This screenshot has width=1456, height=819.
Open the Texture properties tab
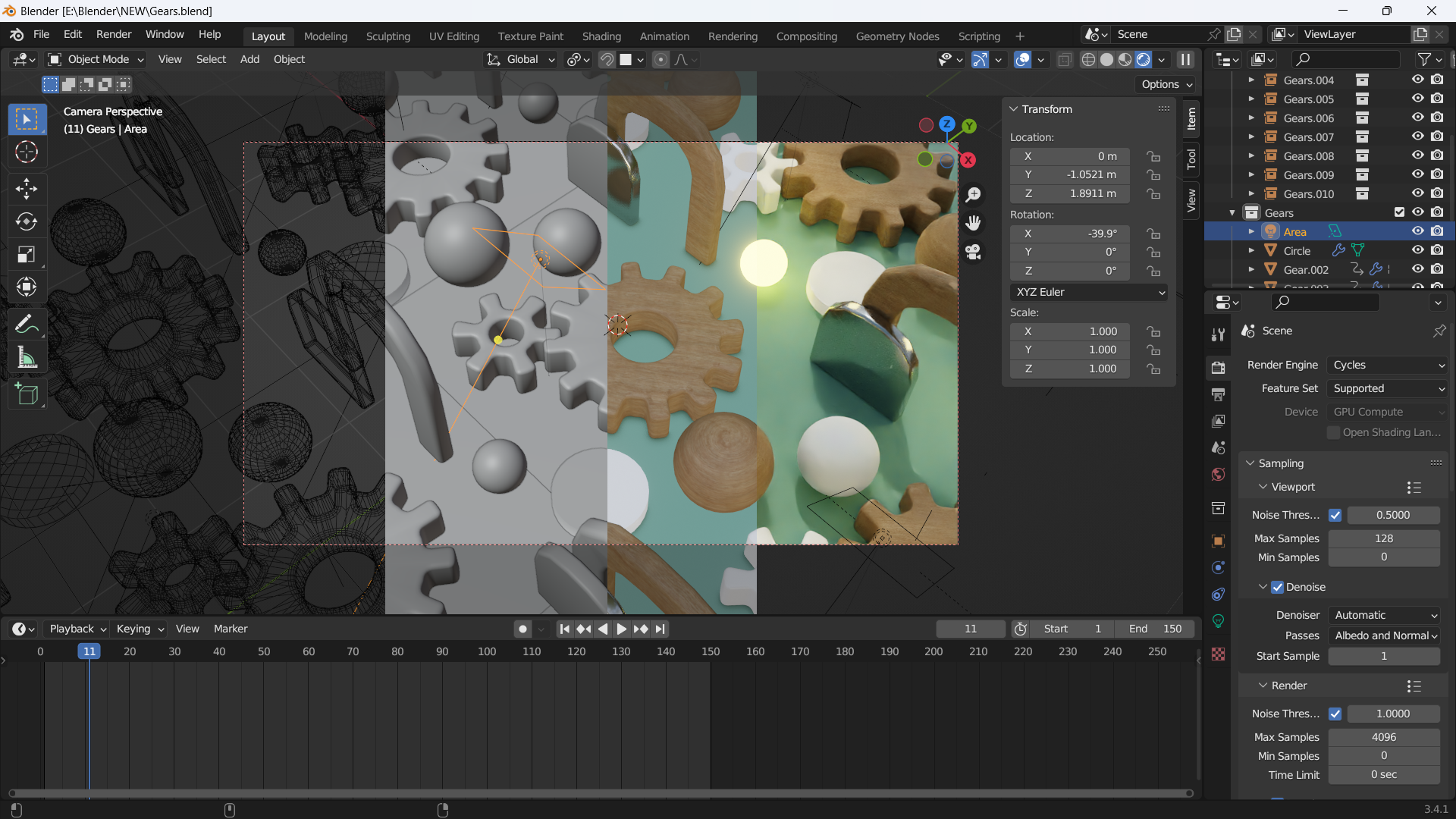pos(1218,654)
